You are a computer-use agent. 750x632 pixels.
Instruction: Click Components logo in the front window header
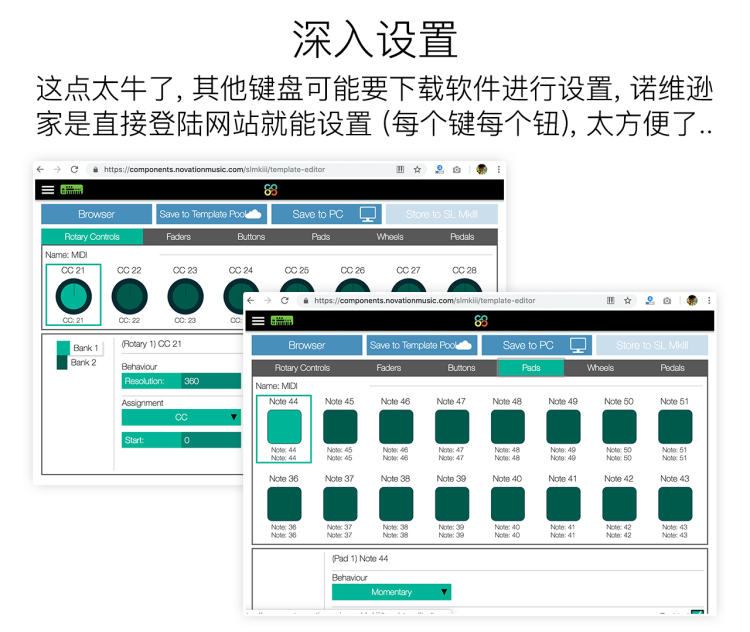(481, 321)
